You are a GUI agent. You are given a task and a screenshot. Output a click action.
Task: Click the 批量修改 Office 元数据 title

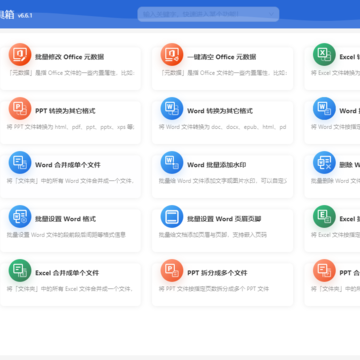click(70, 57)
